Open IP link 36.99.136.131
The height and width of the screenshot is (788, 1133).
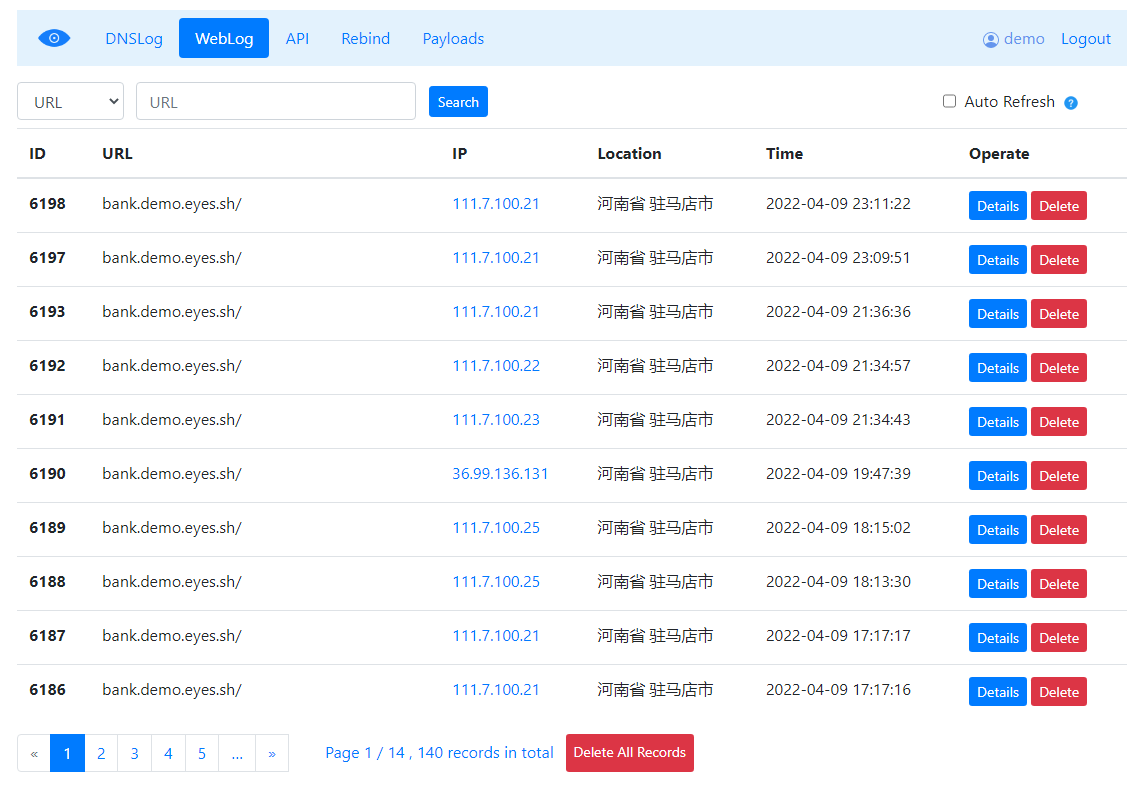[x=500, y=474]
